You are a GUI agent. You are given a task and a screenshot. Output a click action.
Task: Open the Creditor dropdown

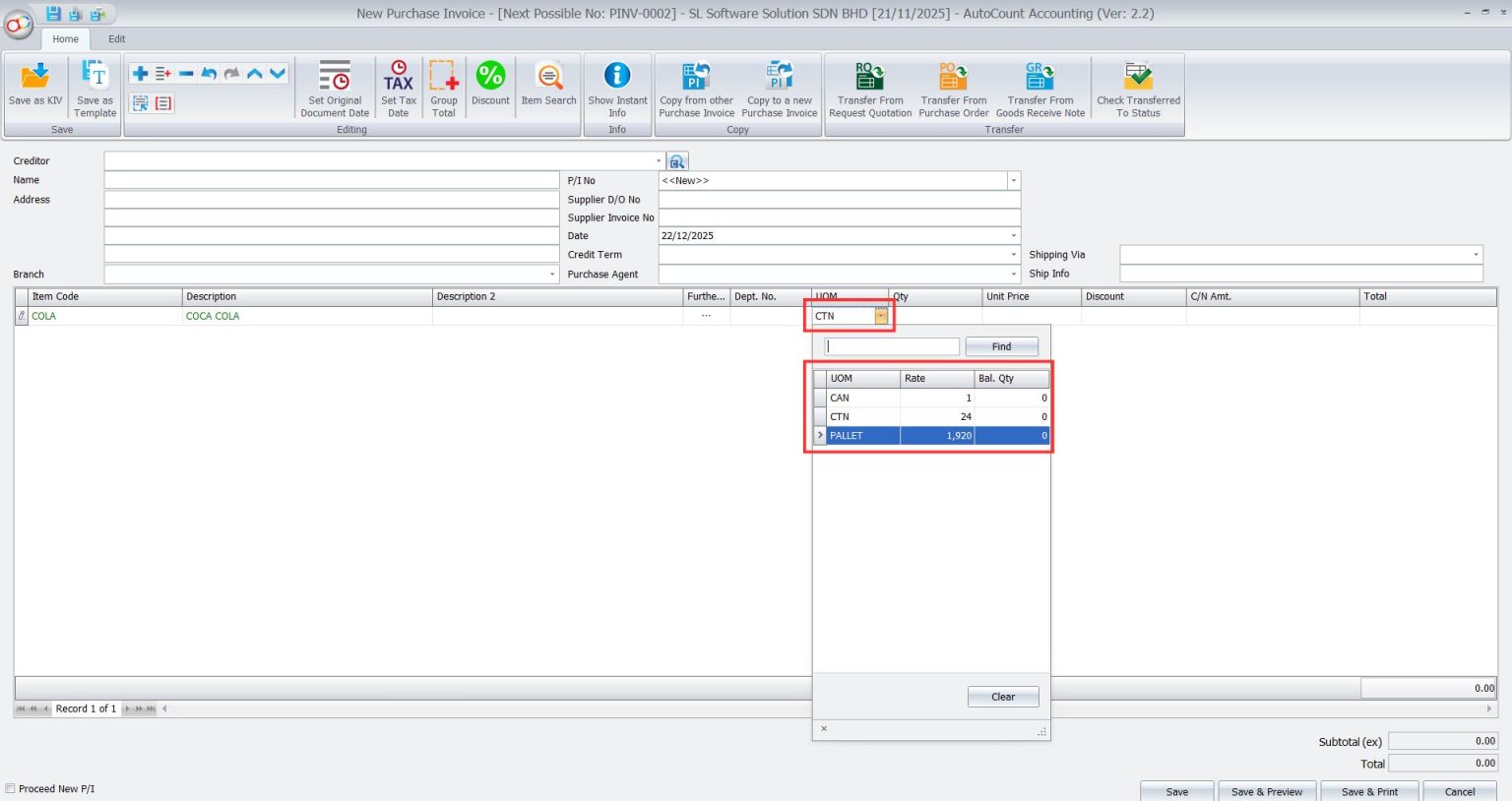point(661,160)
